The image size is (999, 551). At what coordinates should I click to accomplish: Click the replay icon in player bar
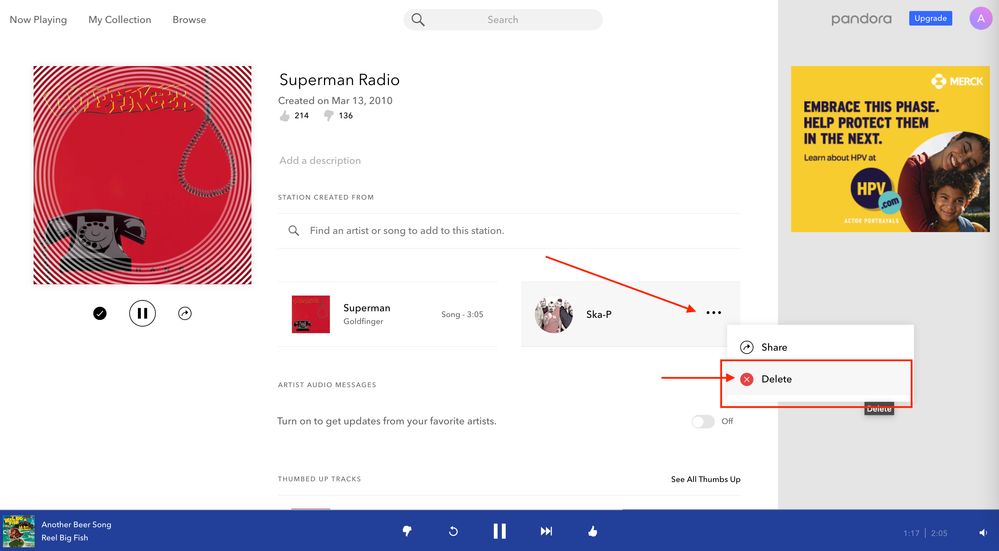pos(453,531)
